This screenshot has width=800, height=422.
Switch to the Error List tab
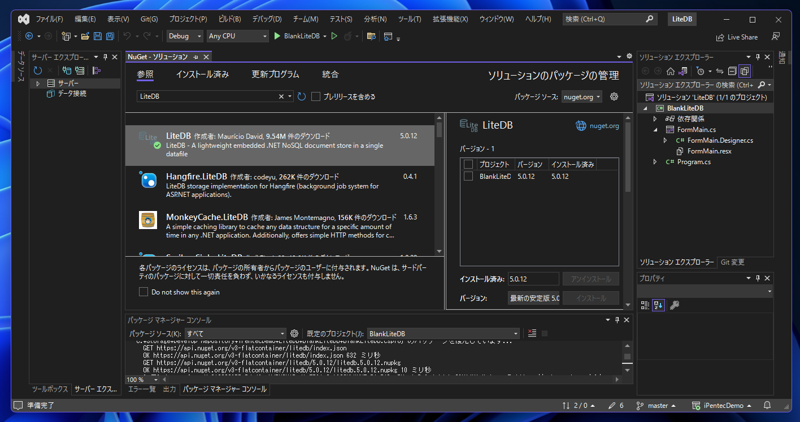[x=141, y=389]
